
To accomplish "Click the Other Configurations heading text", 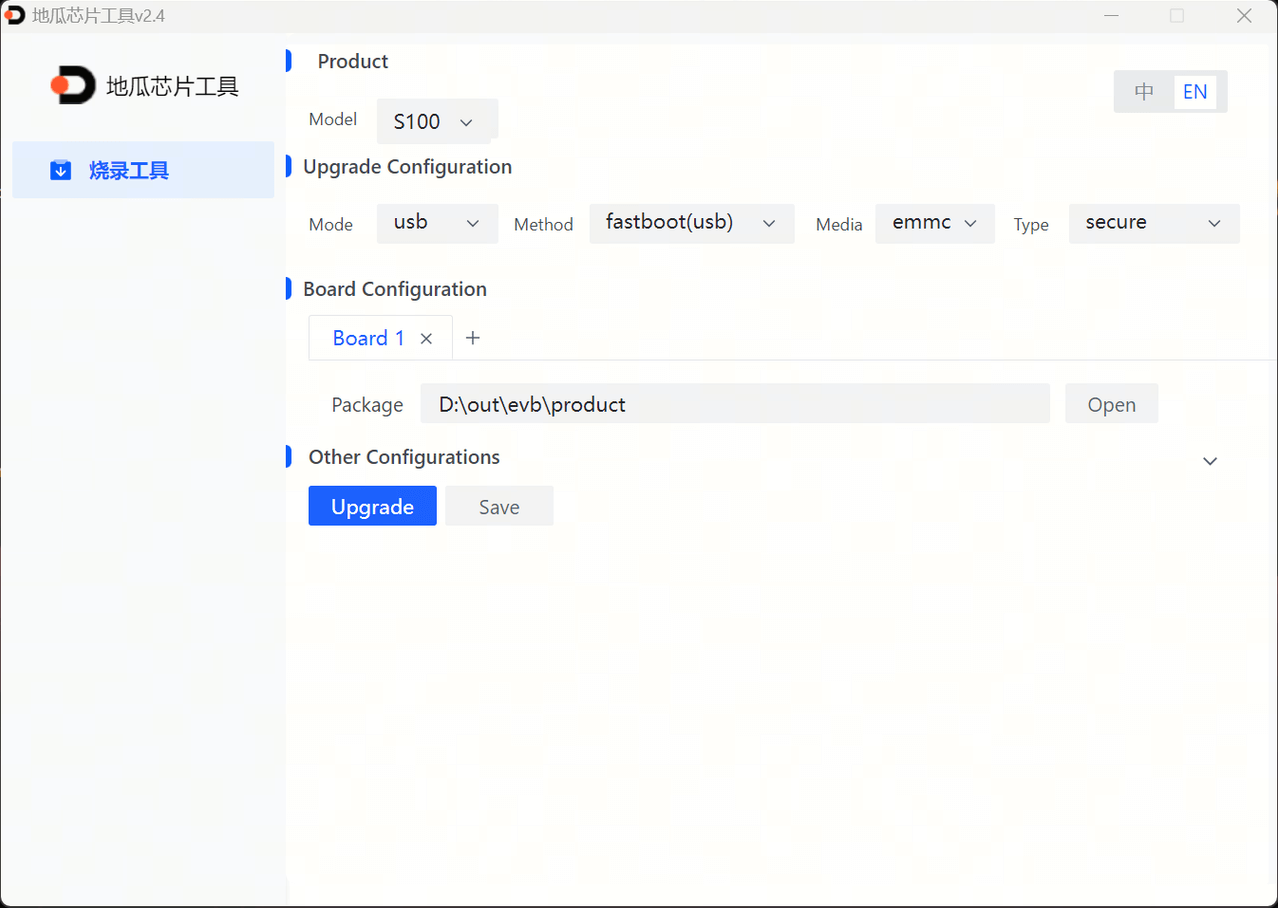I will [404, 457].
